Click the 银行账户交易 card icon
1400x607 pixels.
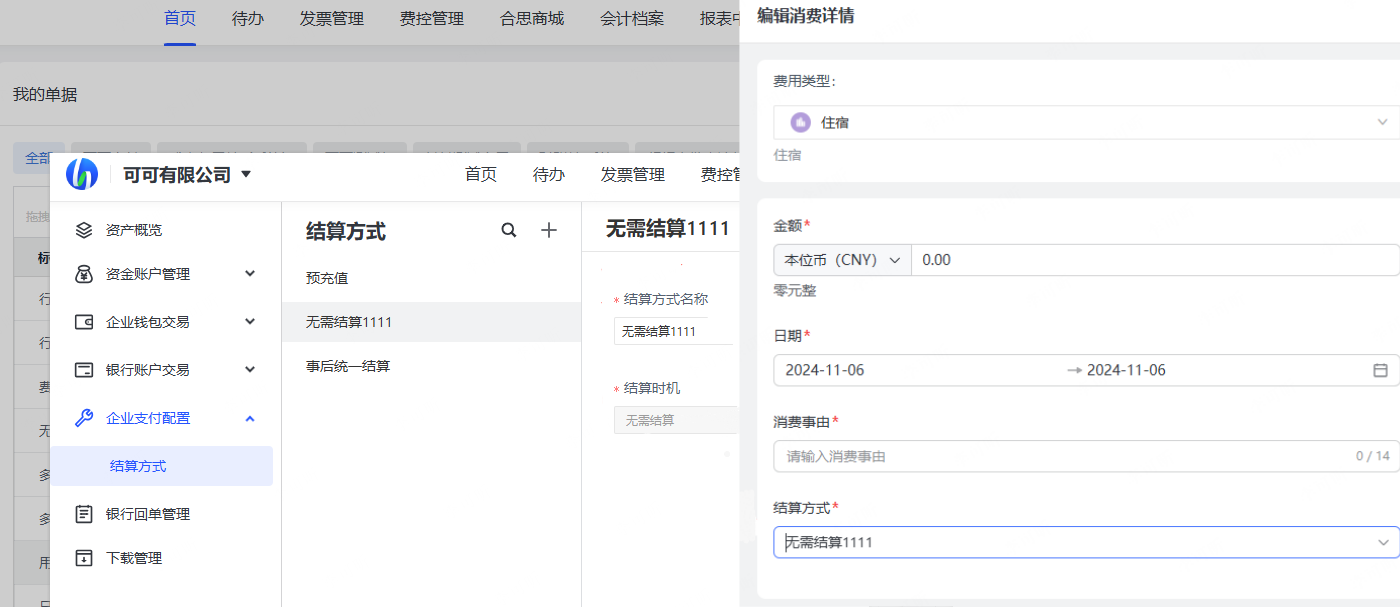85,370
